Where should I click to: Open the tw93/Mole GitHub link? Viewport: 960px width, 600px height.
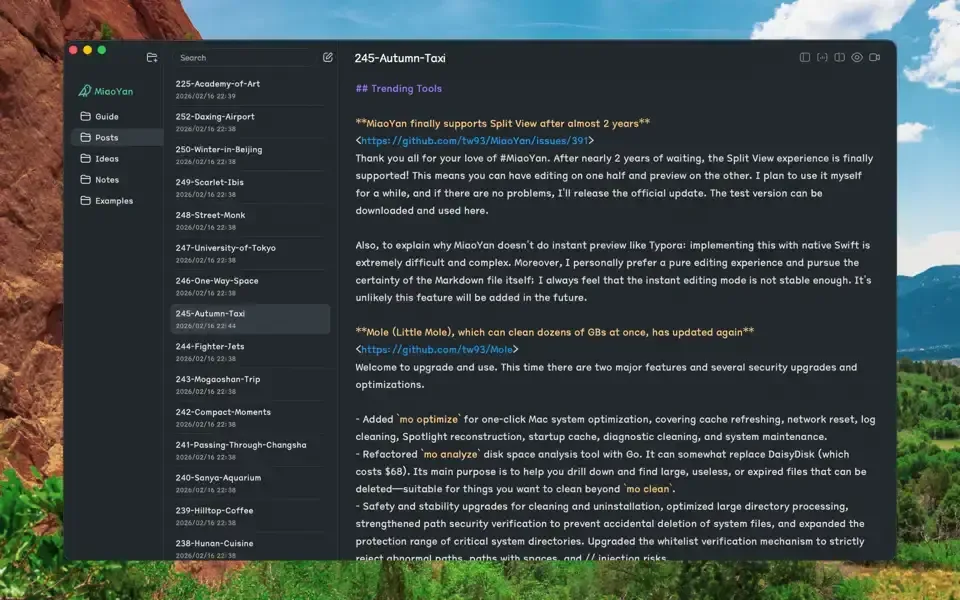(x=437, y=350)
